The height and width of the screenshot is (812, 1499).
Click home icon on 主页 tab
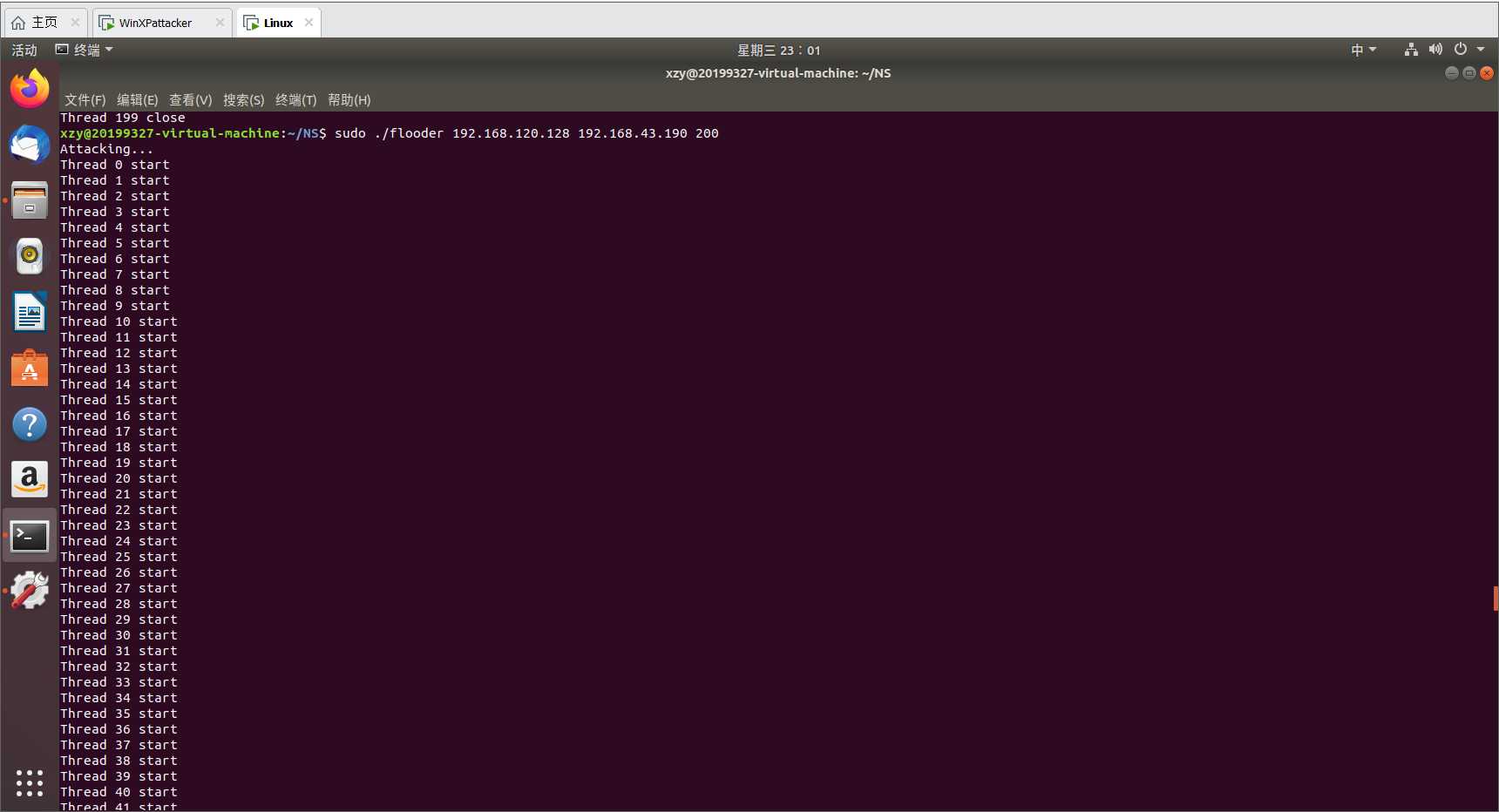(x=18, y=23)
